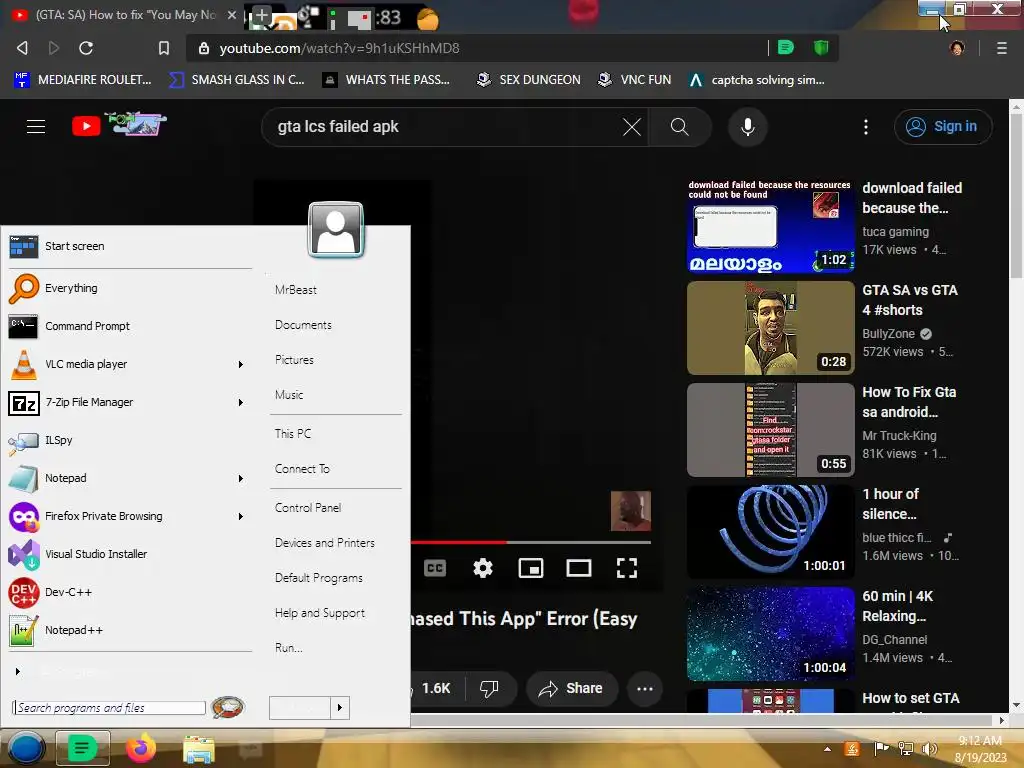Click the volume speaker tray icon
1024x768 pixels.
coord(929,749)
